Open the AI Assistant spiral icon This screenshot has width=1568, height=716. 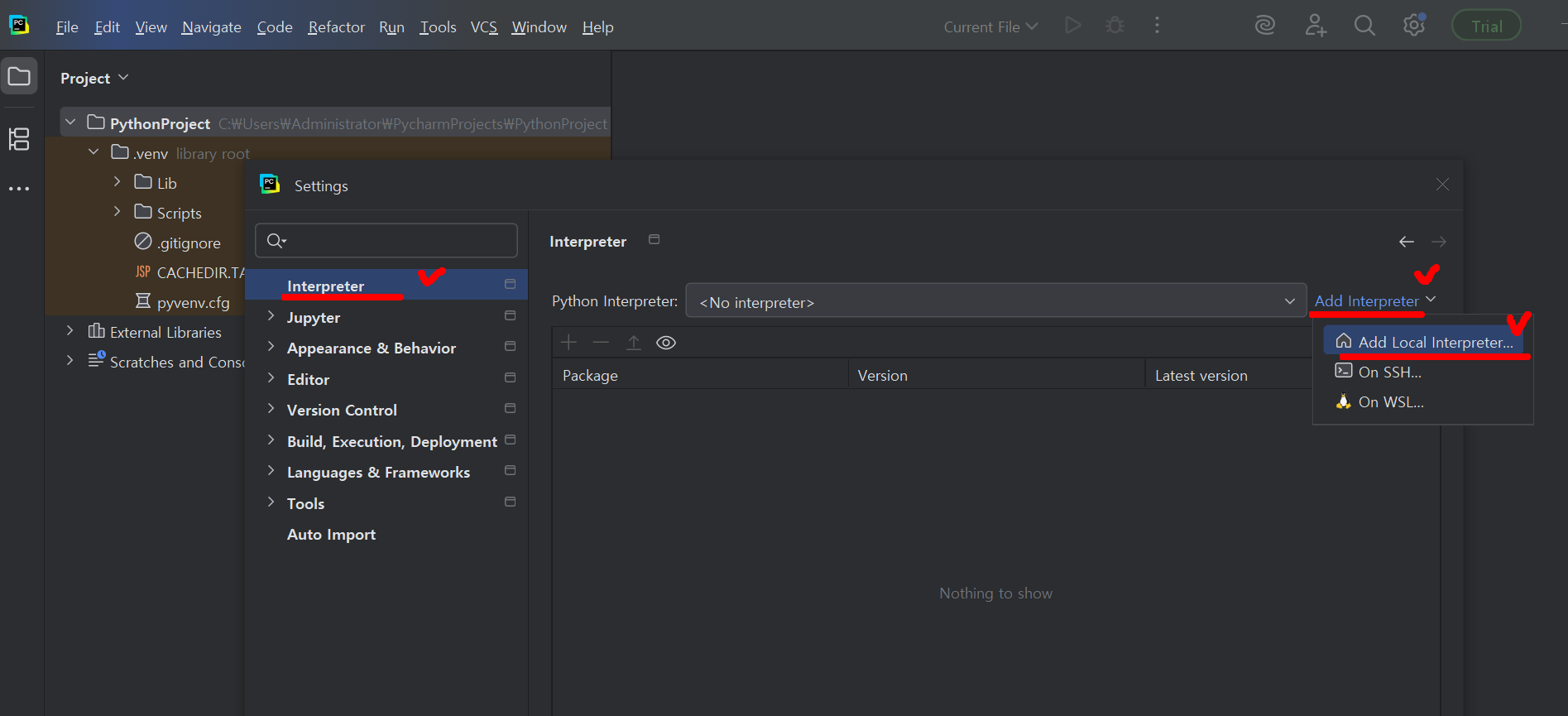[x=1264, y=26]
